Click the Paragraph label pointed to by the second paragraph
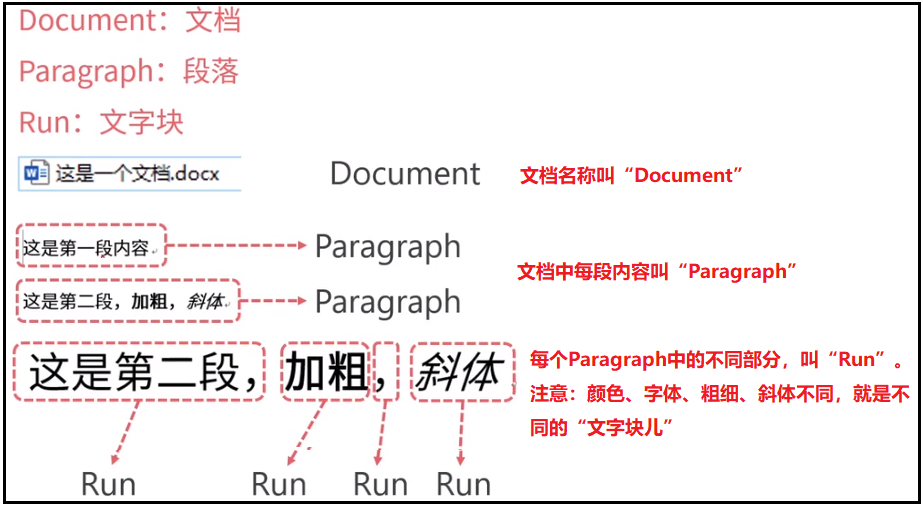This screenshot has width=923, height=506. tap(387, 302)
